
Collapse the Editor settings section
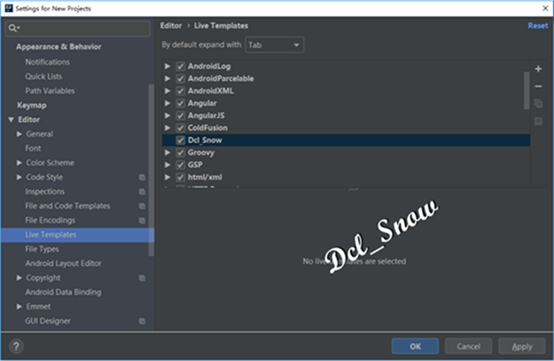[11, 120]
